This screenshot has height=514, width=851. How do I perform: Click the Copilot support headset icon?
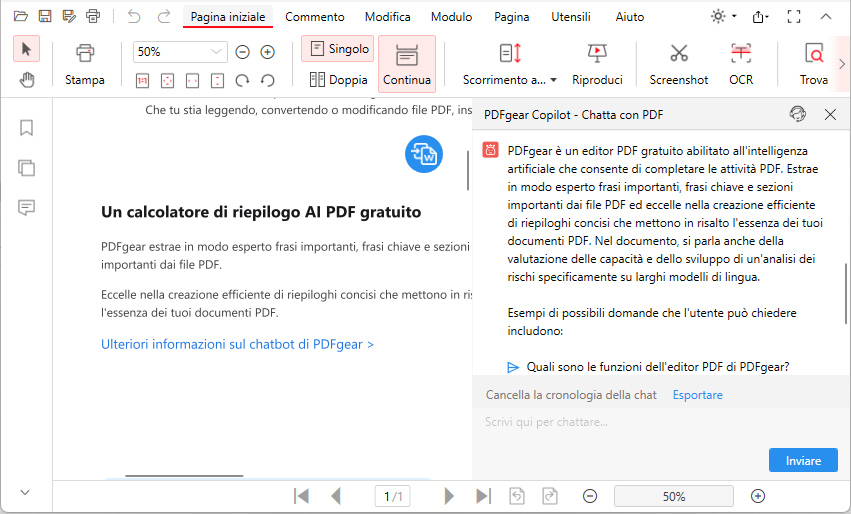coord(797,114)
